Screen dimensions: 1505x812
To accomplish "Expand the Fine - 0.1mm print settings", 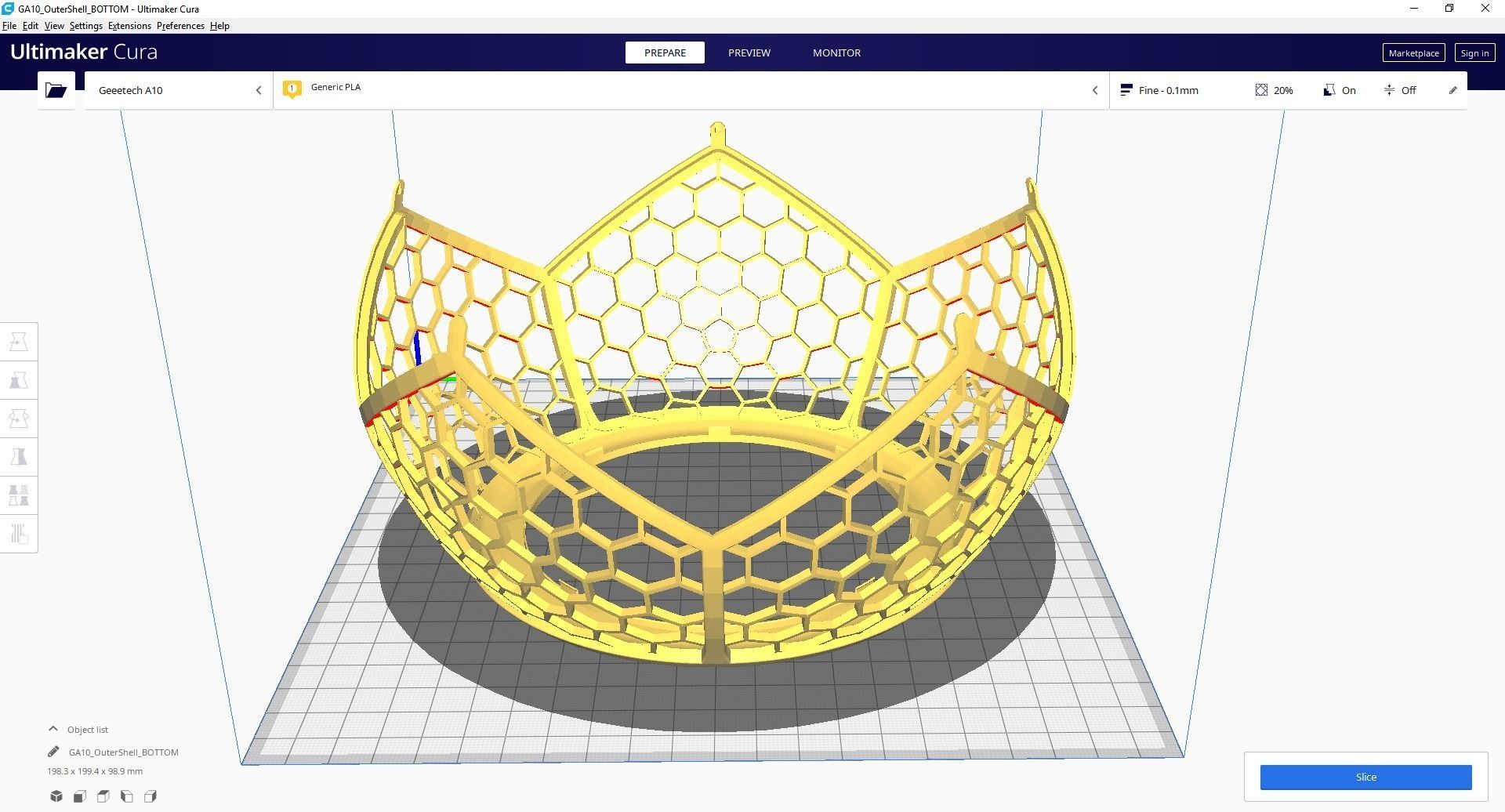I will [x=1288, y=90].
